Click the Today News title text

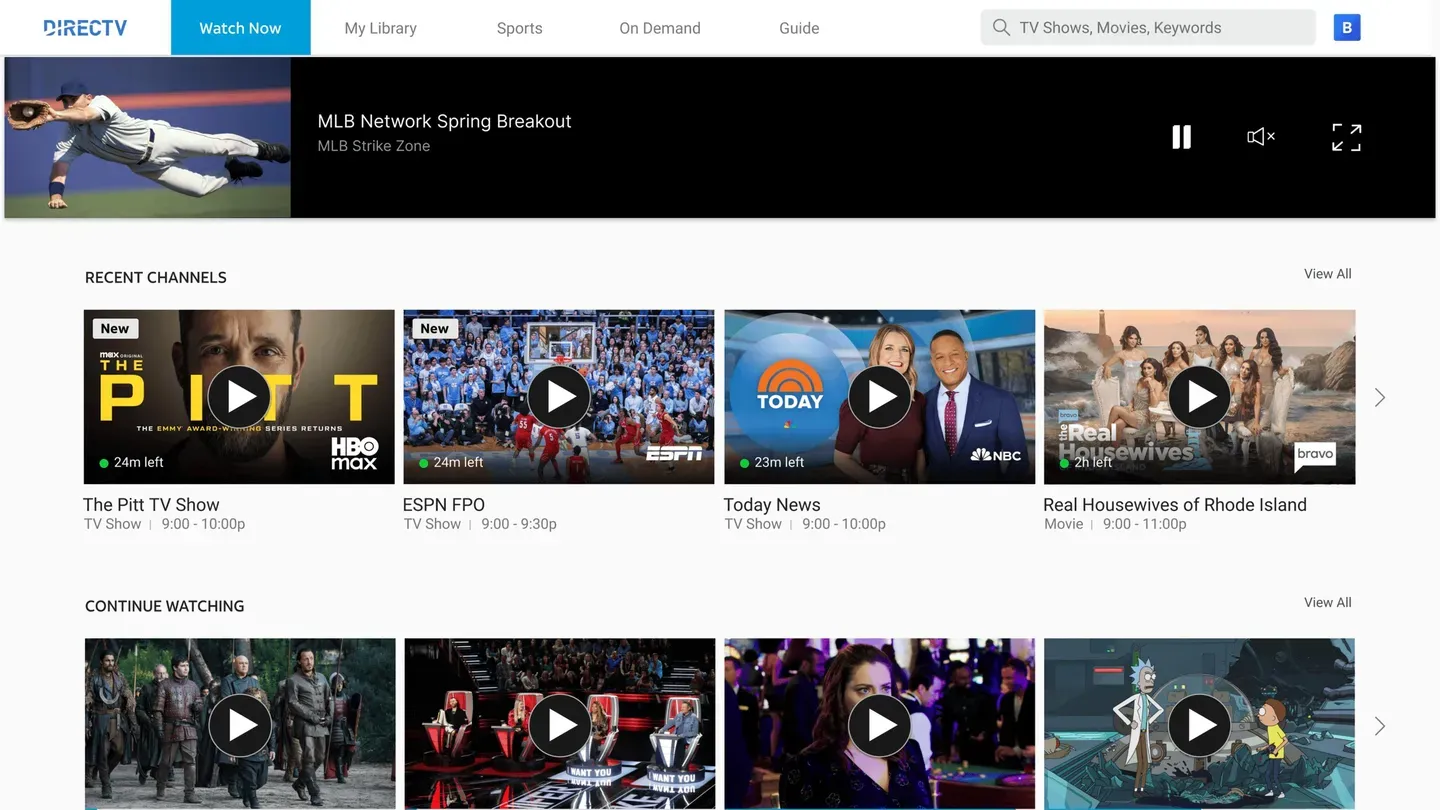point(772,505)
